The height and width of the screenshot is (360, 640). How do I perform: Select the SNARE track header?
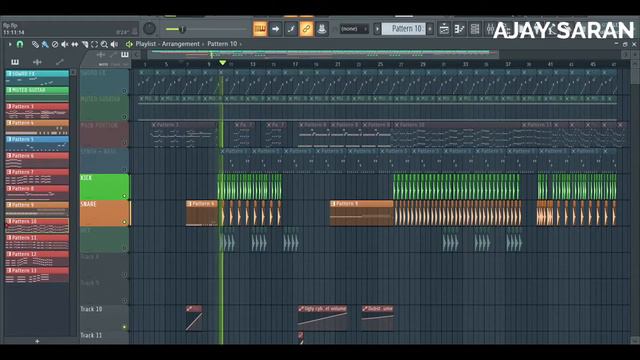tap(104, 213)
